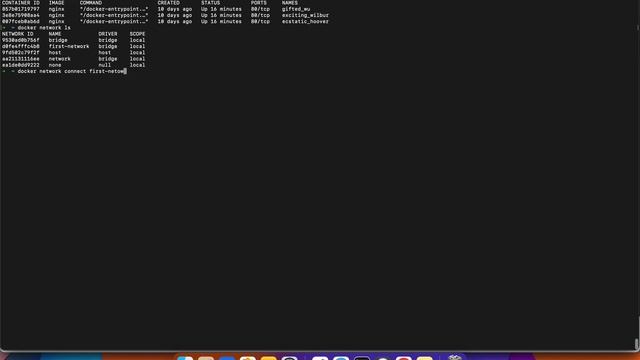
Task: Click the PORTS column header
Action: 258,3
